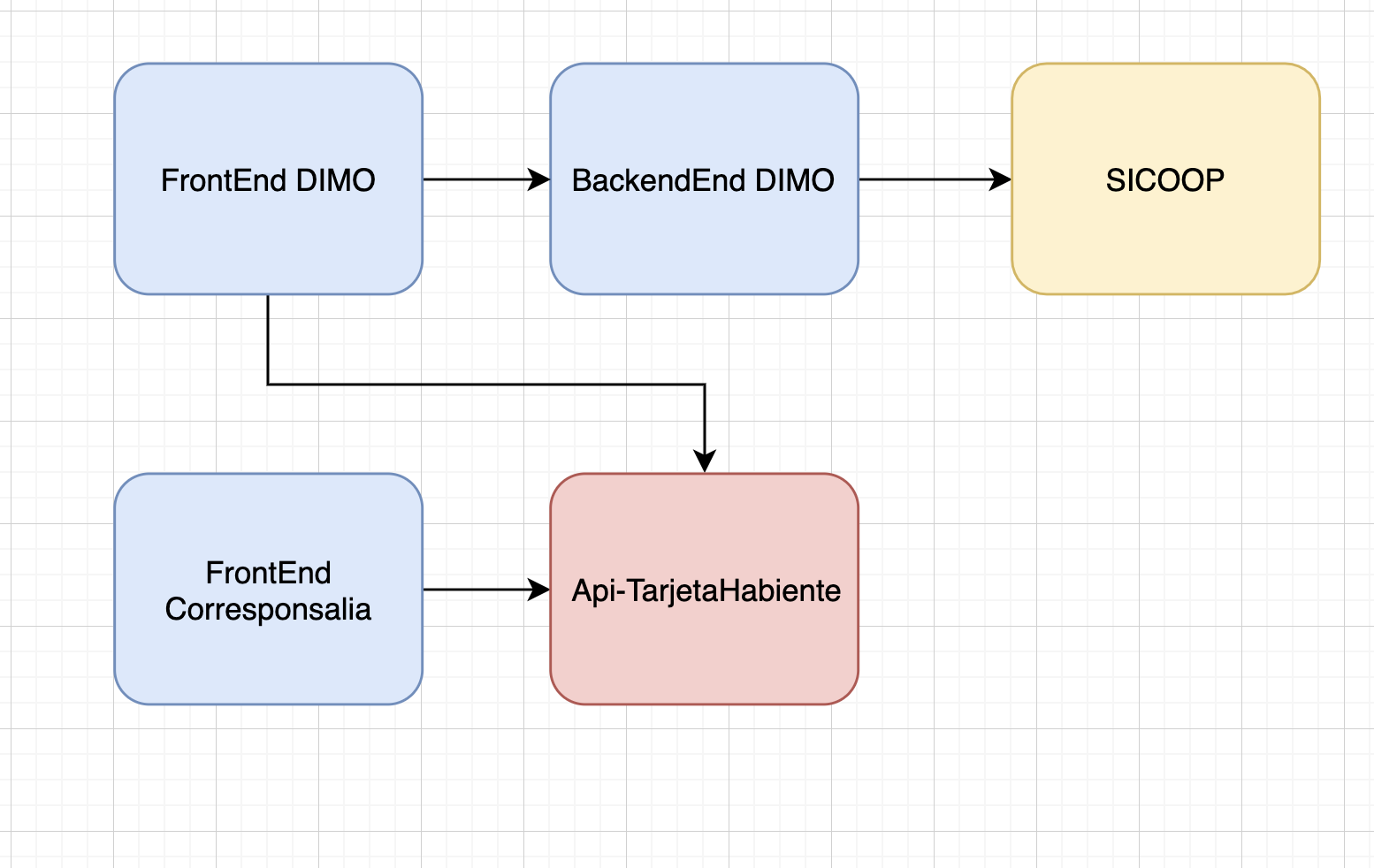Select arrow from FrontEnd DIMO to BackendEnd DIMO
1374x868 pixels.
tap(486, 179)
